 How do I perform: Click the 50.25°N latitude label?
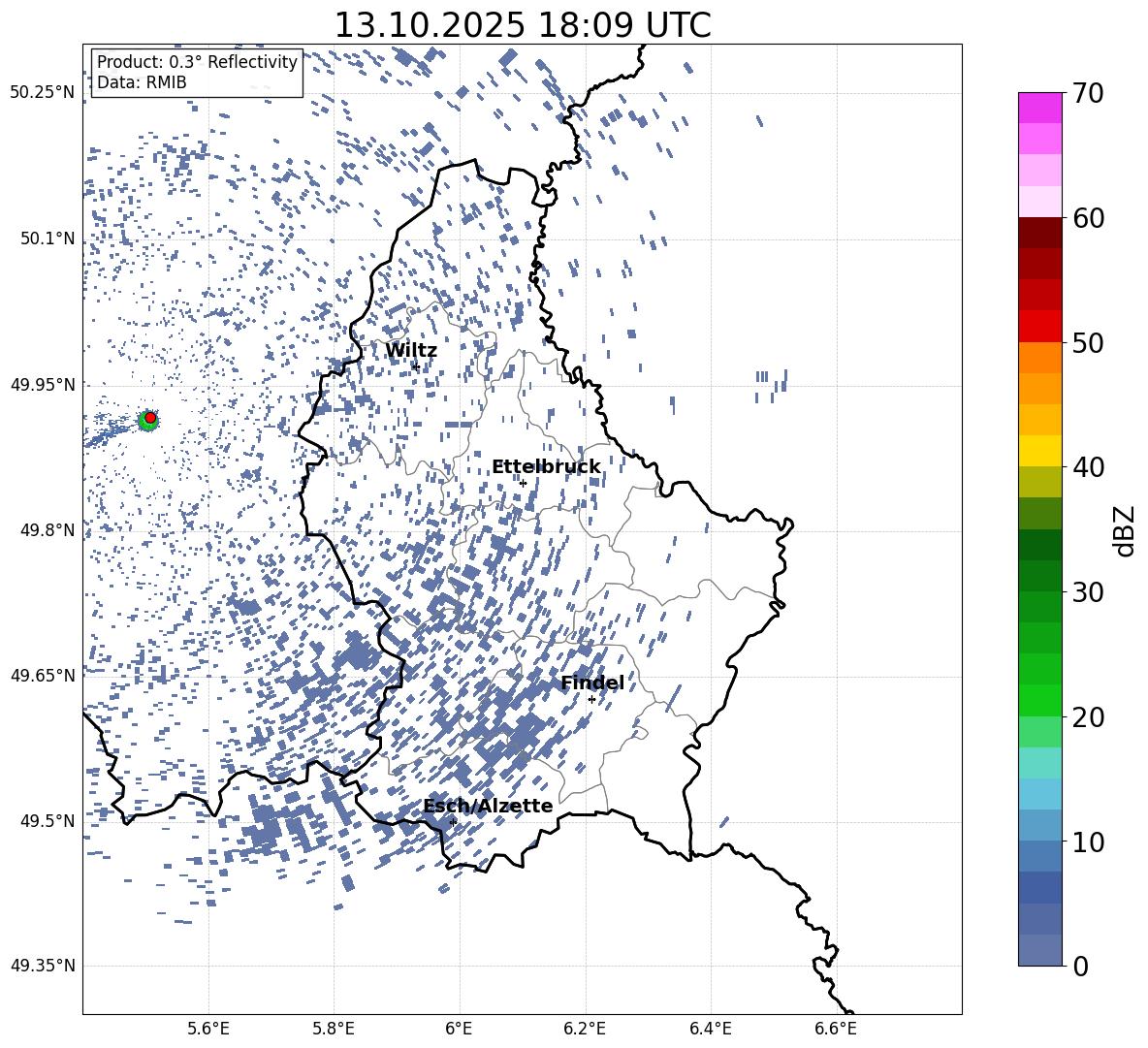point(43,93)
